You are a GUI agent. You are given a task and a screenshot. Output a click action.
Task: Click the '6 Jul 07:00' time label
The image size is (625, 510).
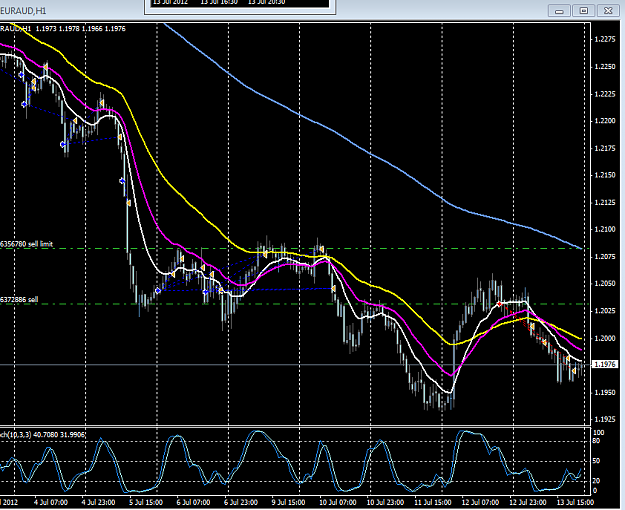coord(193,502)
